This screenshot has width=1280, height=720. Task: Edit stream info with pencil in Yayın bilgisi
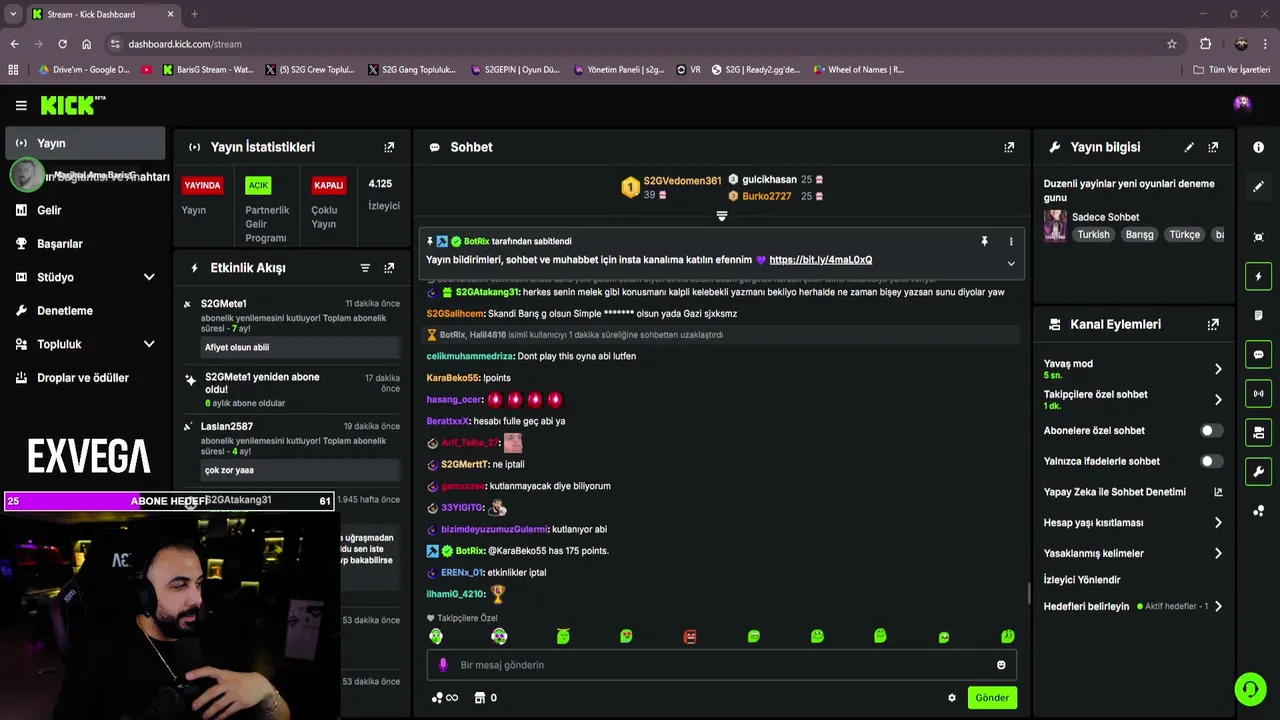1189,147
